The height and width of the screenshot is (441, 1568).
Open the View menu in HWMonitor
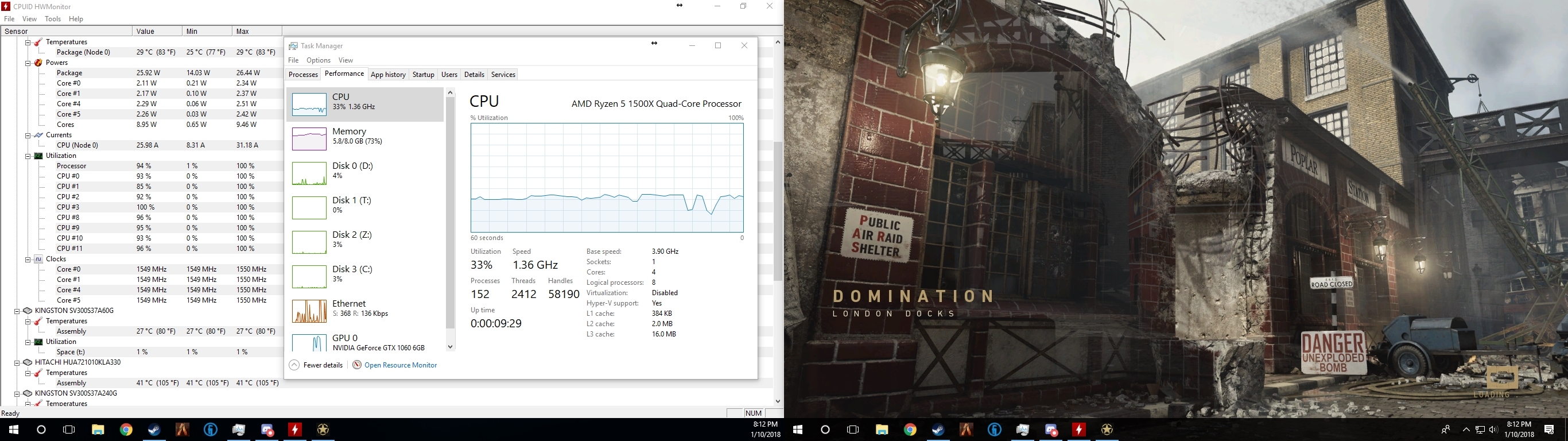coord(29,19)
